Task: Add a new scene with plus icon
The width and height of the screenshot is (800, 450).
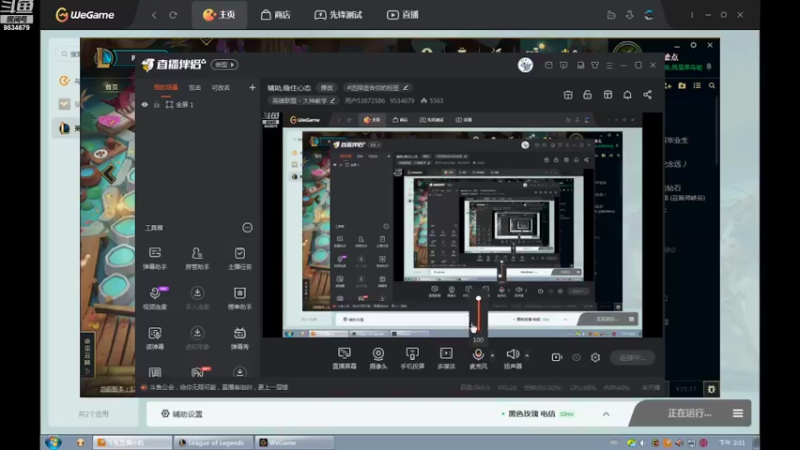Action: [252, 88]
